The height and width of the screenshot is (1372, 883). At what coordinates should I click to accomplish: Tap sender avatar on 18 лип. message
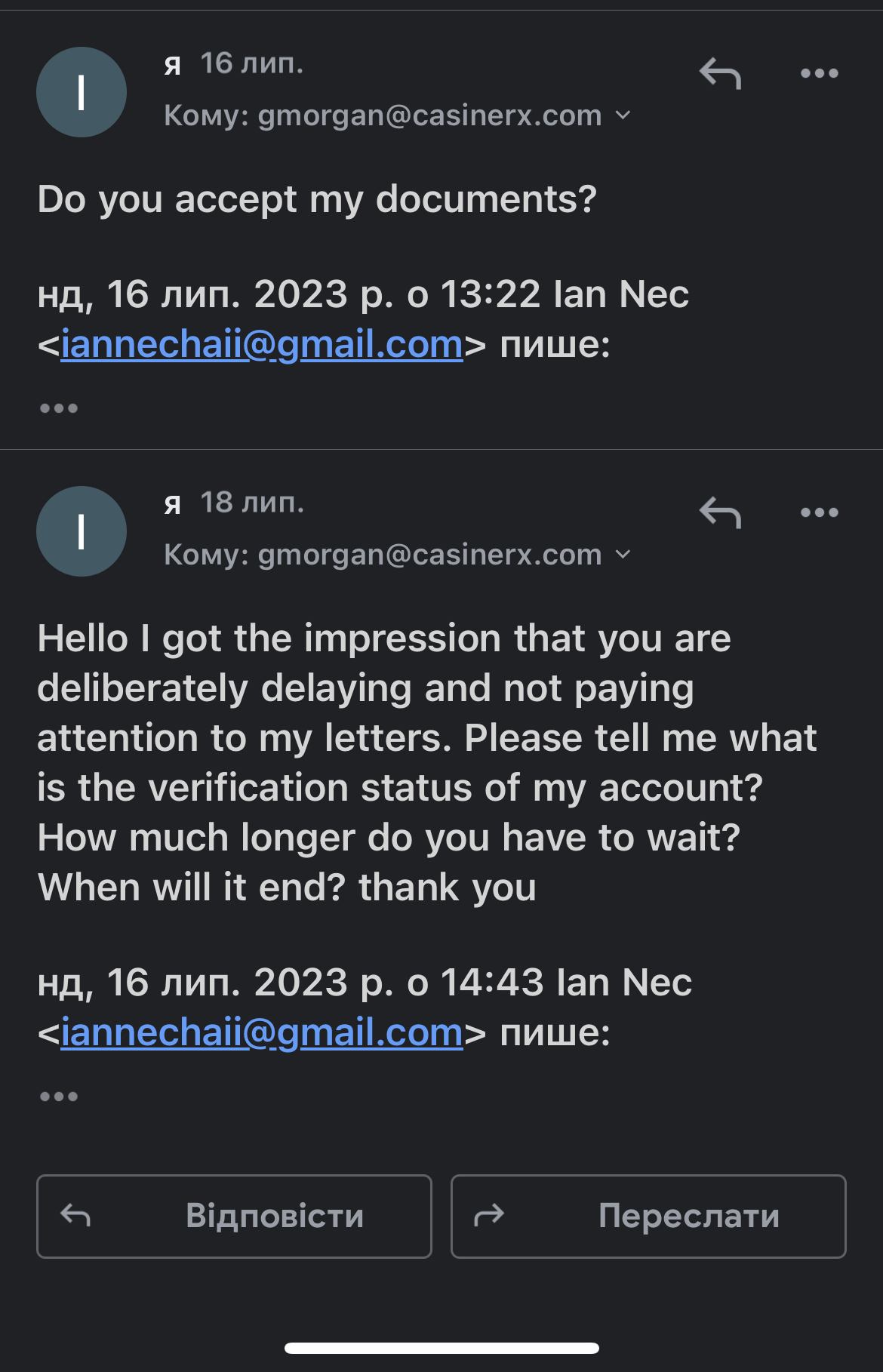[x=82, y=531]
